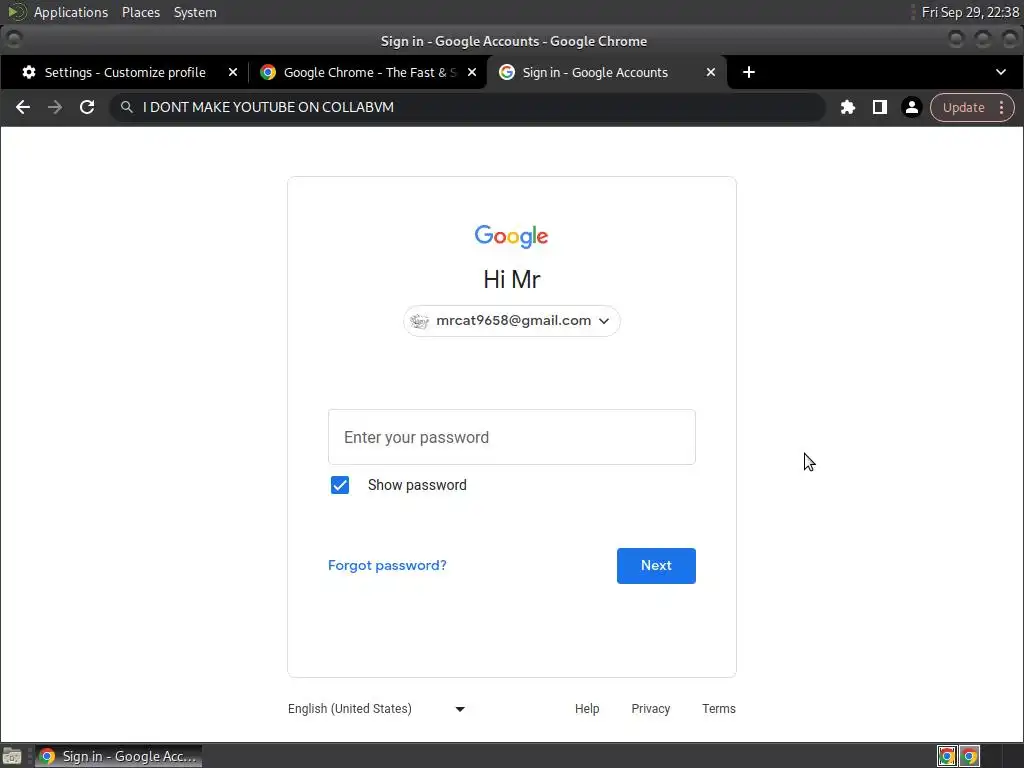This screenshot has width=1024, height=768.
Task: Click the Forgot password? link
Action: (387, 566)
